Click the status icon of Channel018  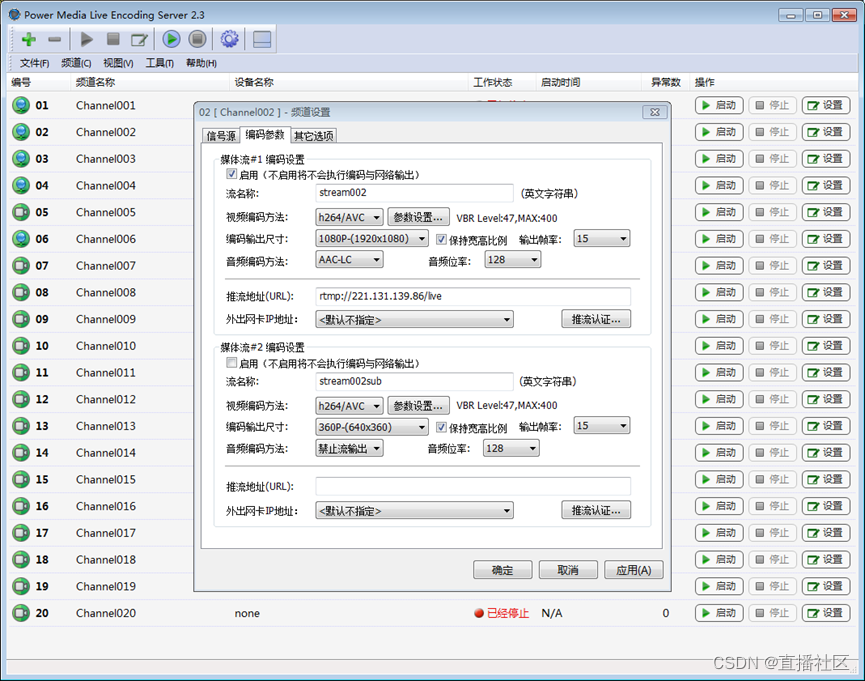pyautogui.click(x=21, y=559)
